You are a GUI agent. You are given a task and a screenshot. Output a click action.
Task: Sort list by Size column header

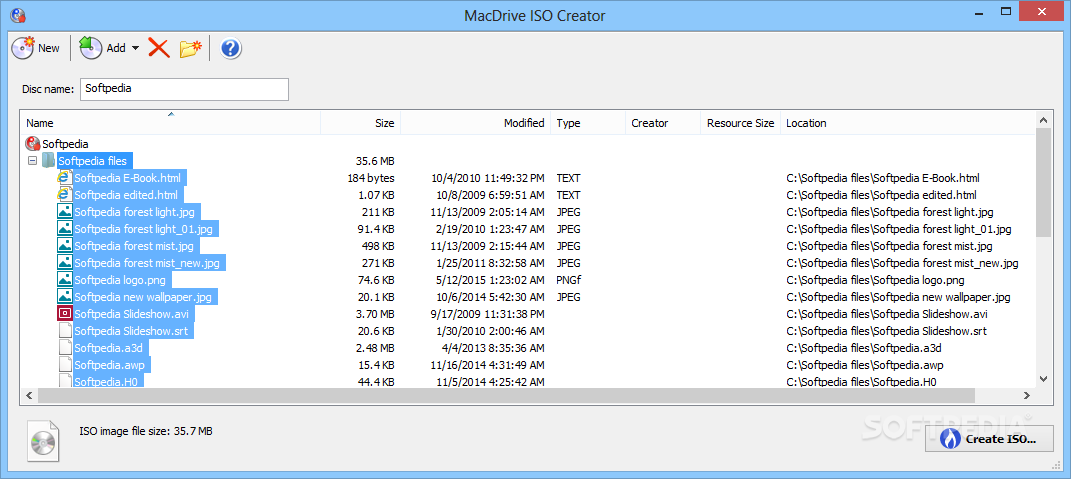[361, 123]
